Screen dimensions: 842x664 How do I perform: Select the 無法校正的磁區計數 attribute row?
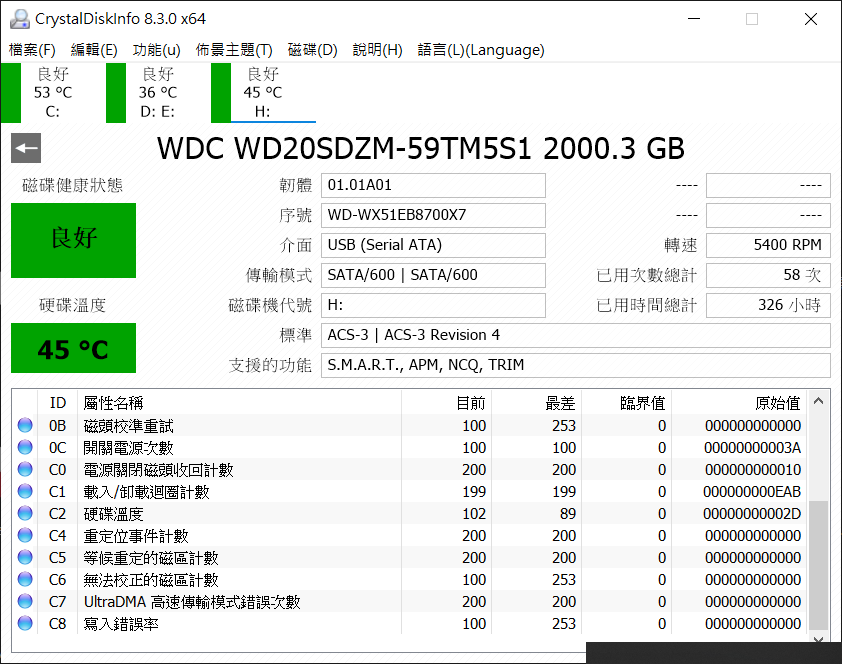coord(409,580)
